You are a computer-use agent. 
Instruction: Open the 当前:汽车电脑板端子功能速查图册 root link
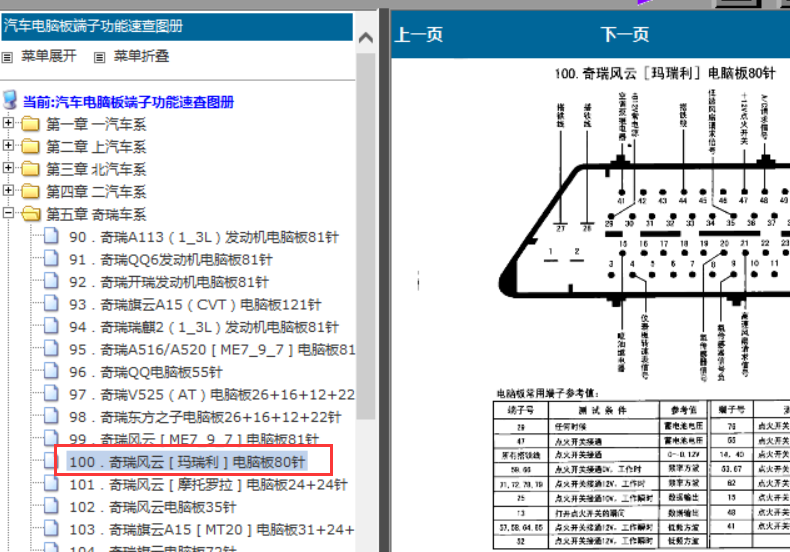click(x=128, y=102)
